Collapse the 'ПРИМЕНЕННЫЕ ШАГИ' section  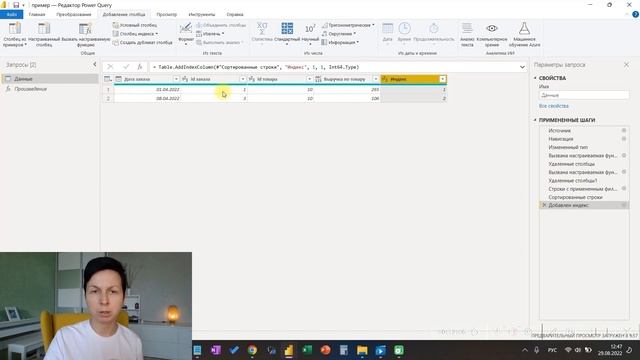point(535,120)
